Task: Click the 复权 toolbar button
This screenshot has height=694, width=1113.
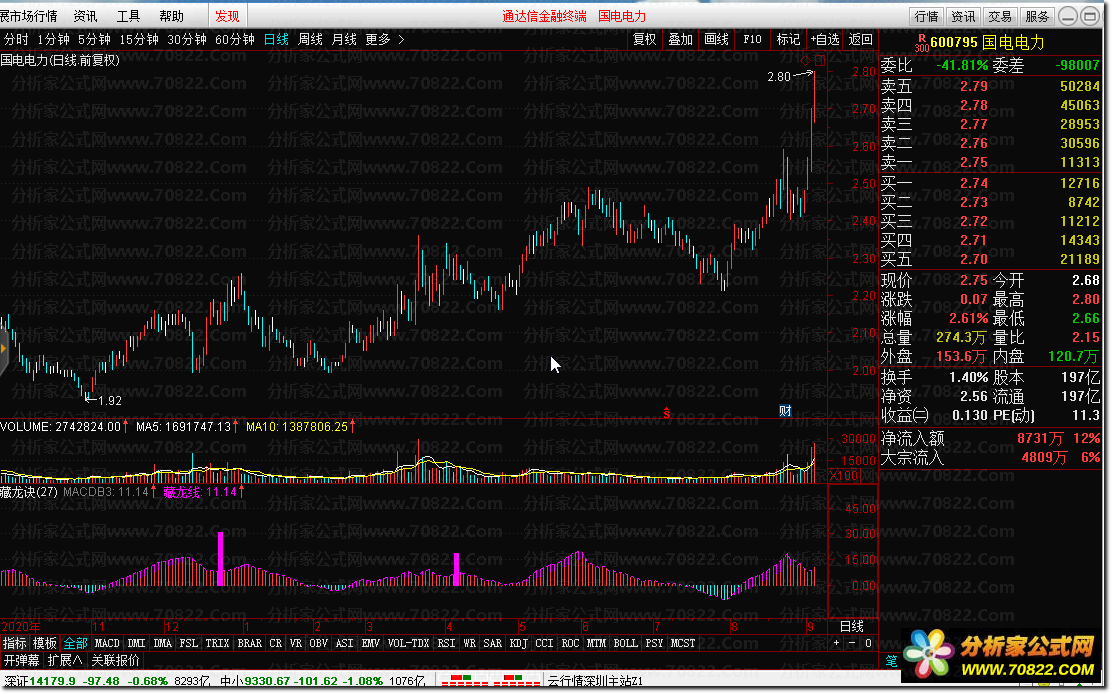Action: 645,40
